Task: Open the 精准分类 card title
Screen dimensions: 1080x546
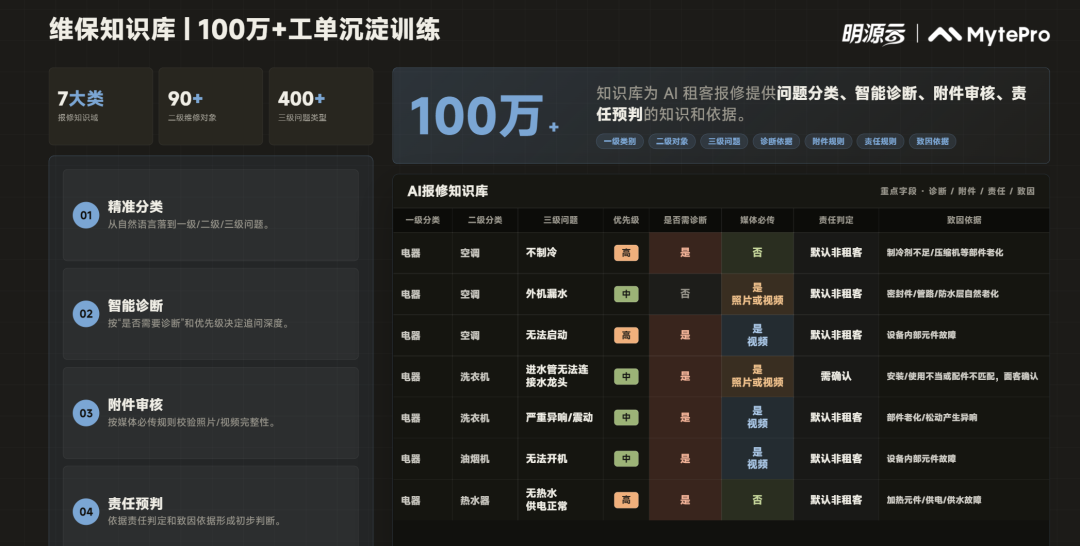Action: (135, 207)
